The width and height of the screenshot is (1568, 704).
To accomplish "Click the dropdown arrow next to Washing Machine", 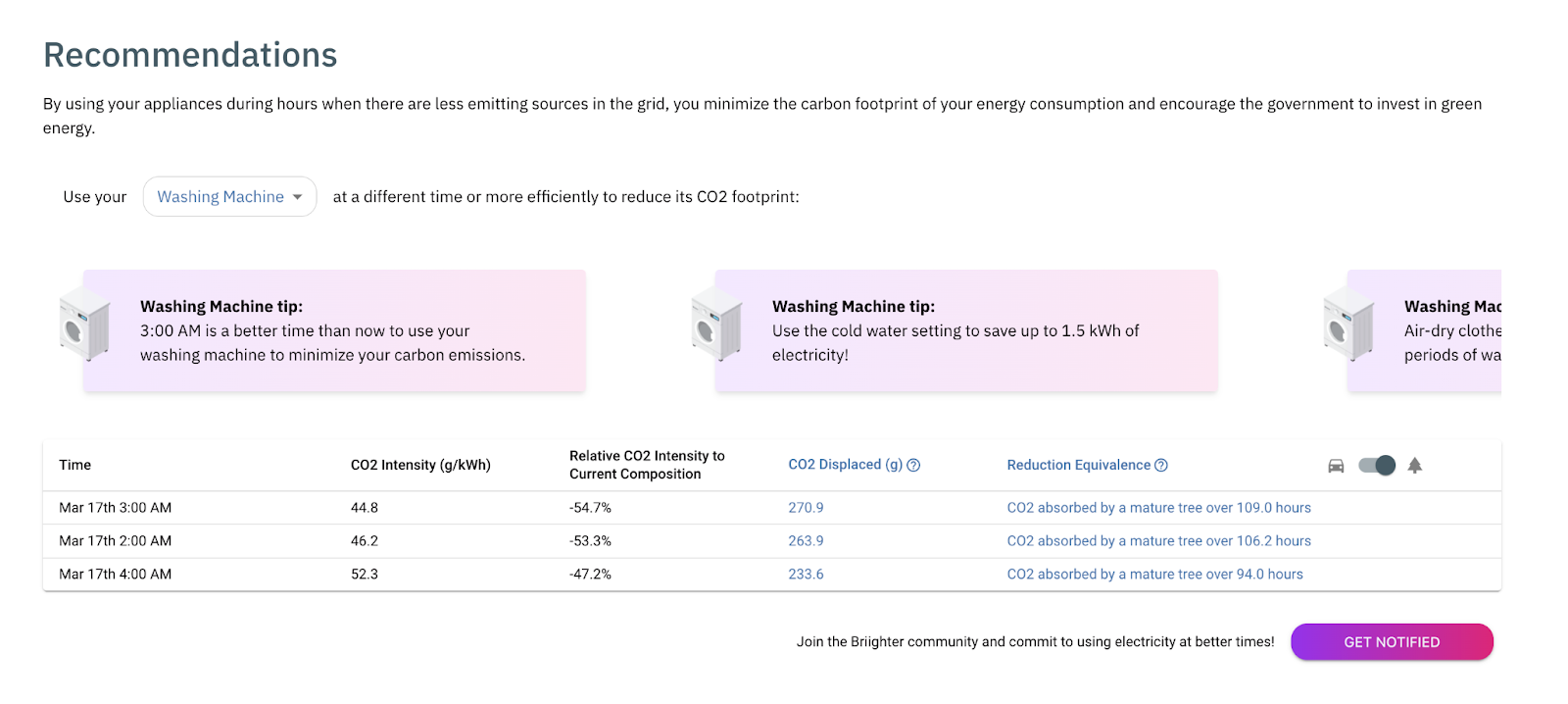I will point(298,197).
